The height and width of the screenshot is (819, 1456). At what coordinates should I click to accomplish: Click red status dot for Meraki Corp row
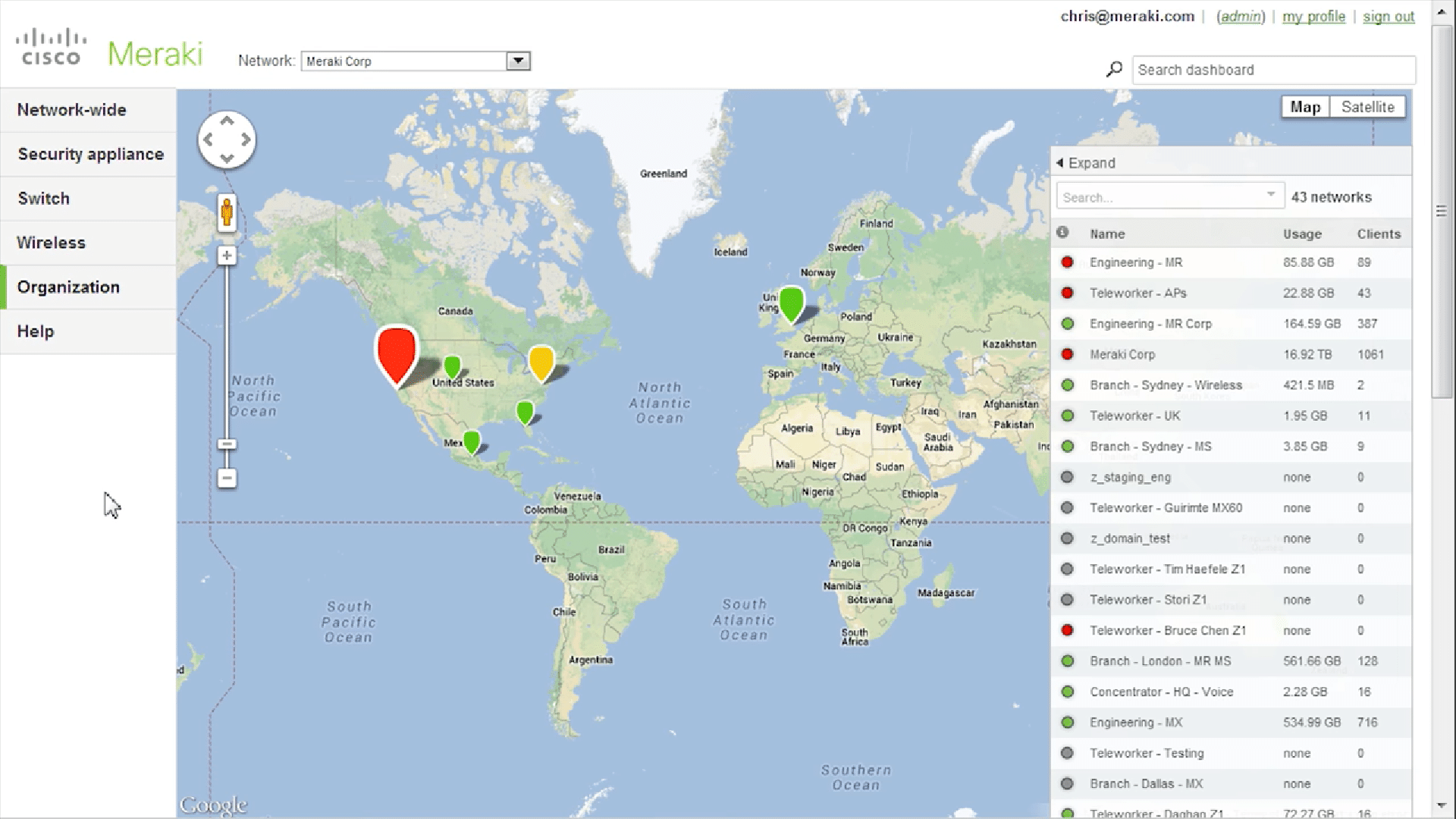[x=1067, y=354]
